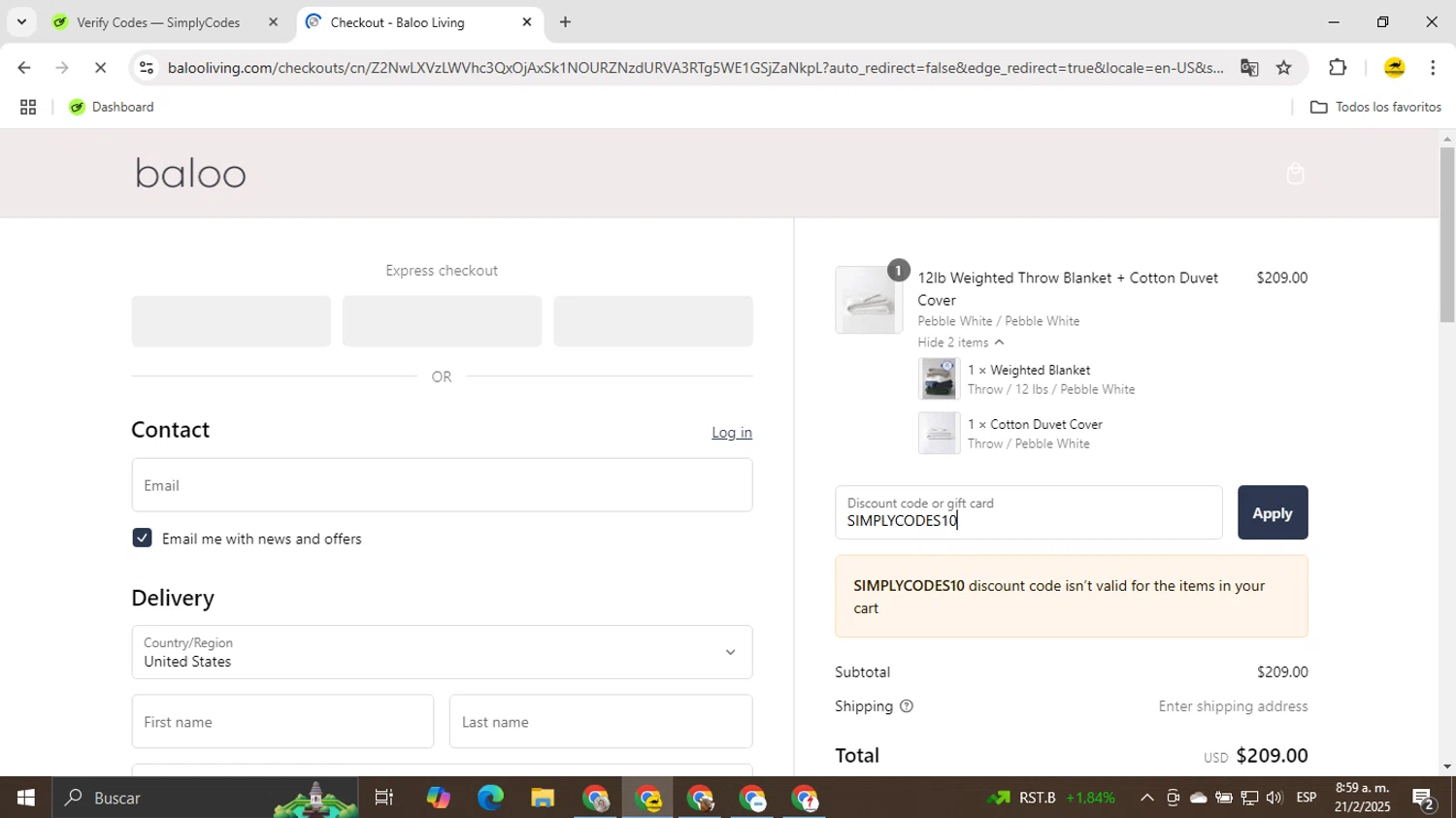
Task: Click the Discount code or gift card field
Action: (x=1028, y=512)
